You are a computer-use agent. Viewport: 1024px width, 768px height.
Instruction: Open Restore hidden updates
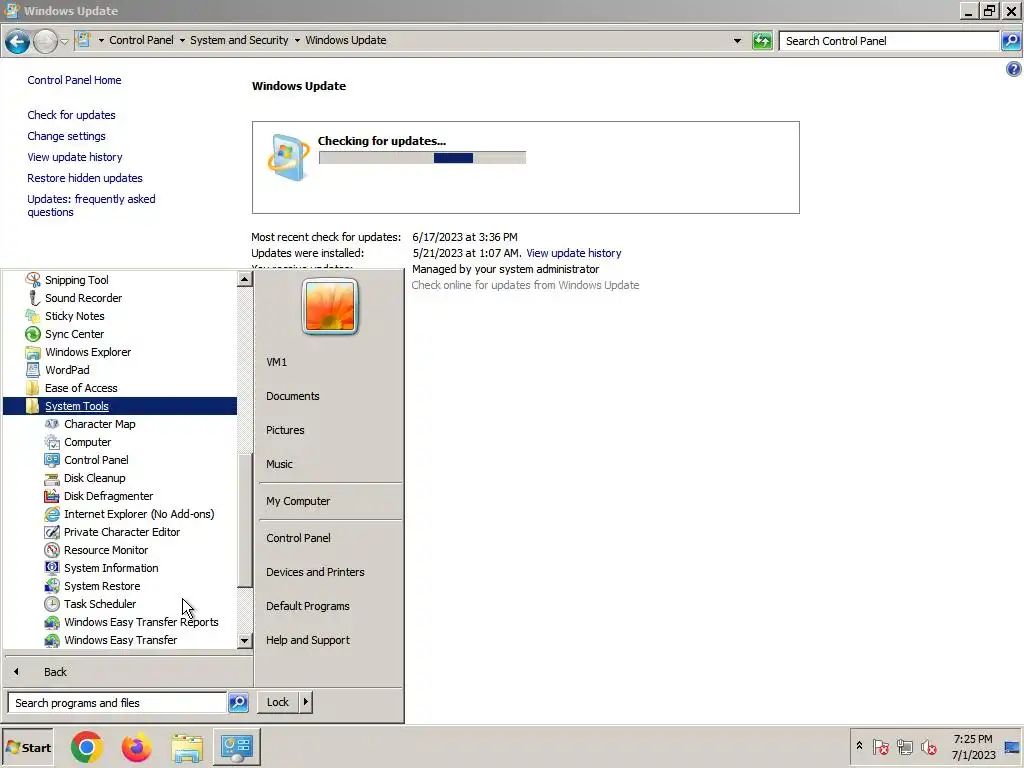(85, 178)
